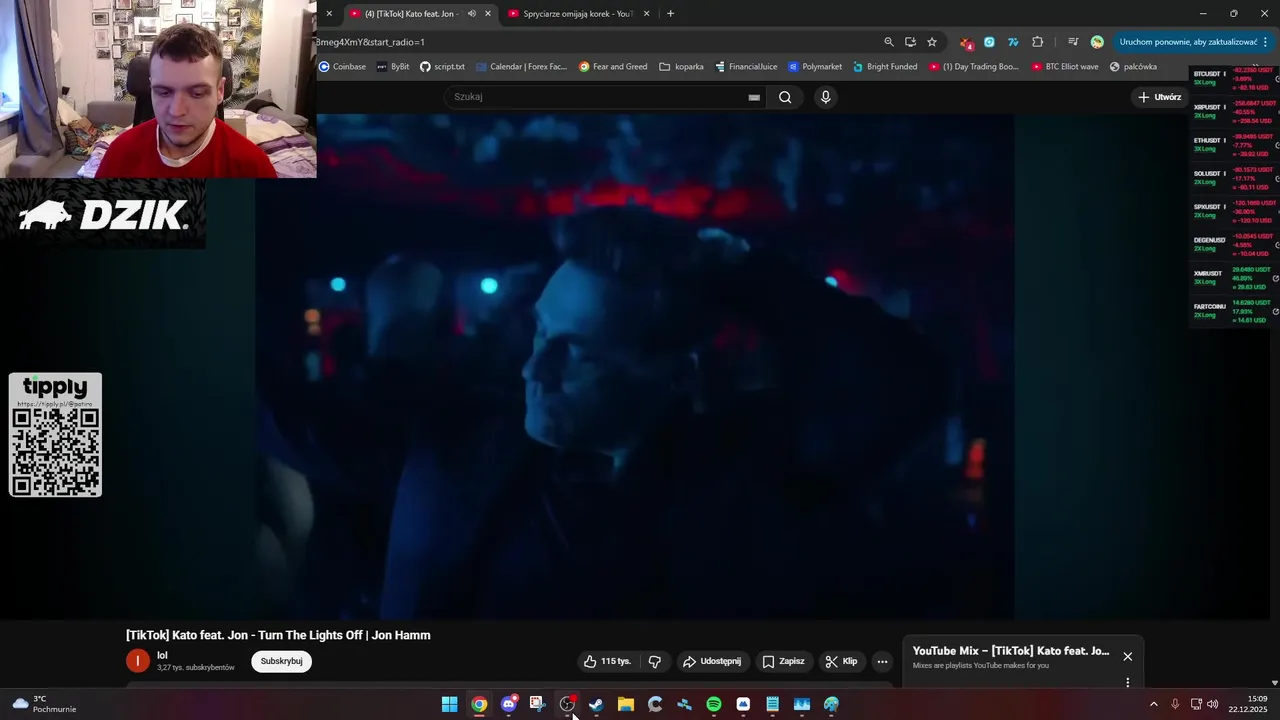Open the Chrome profile avatar
The height and width of the screenshot is (720, 1280).
point(1097,42)
